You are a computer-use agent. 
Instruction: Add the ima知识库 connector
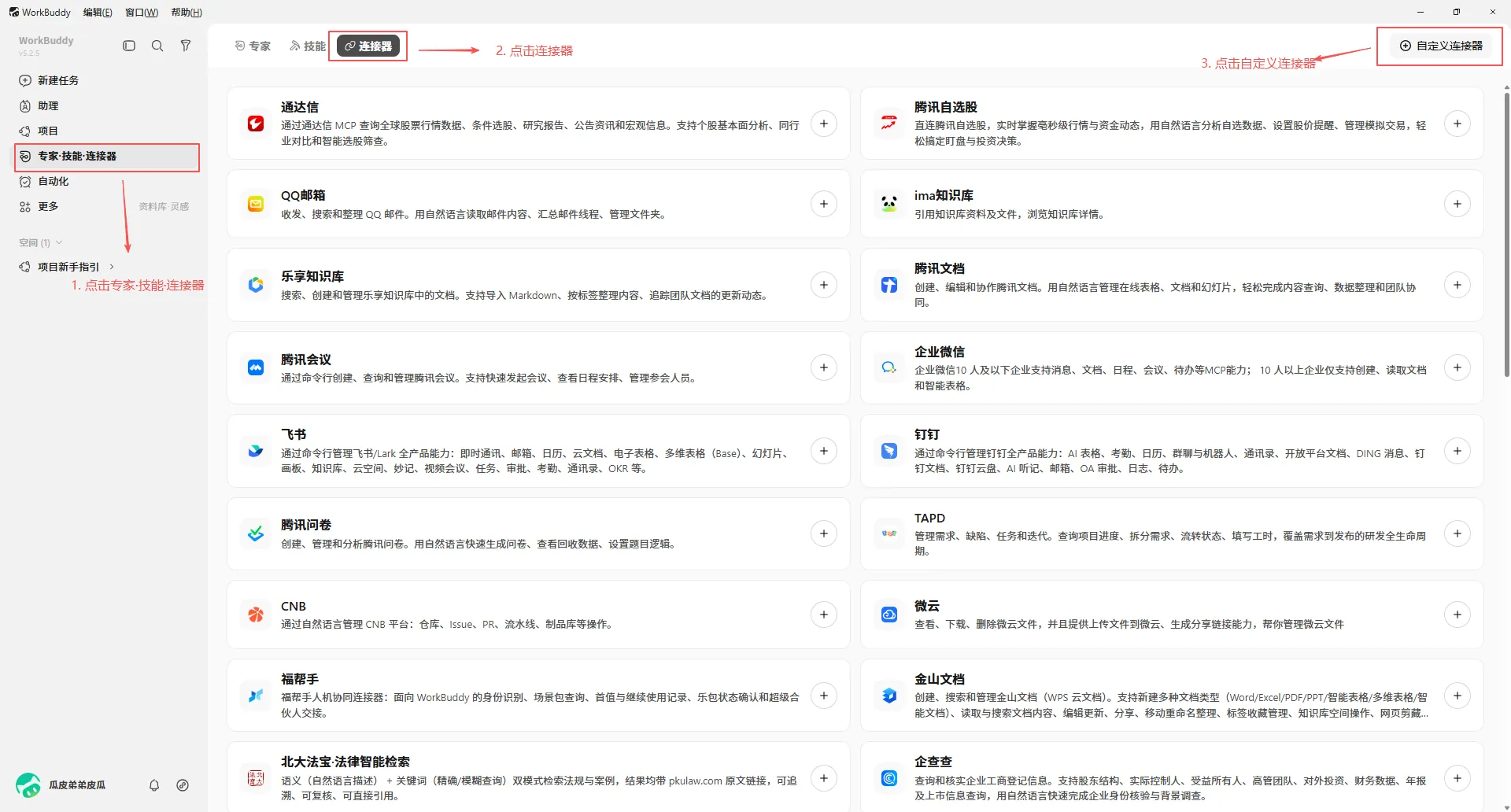click(1457, 204)
